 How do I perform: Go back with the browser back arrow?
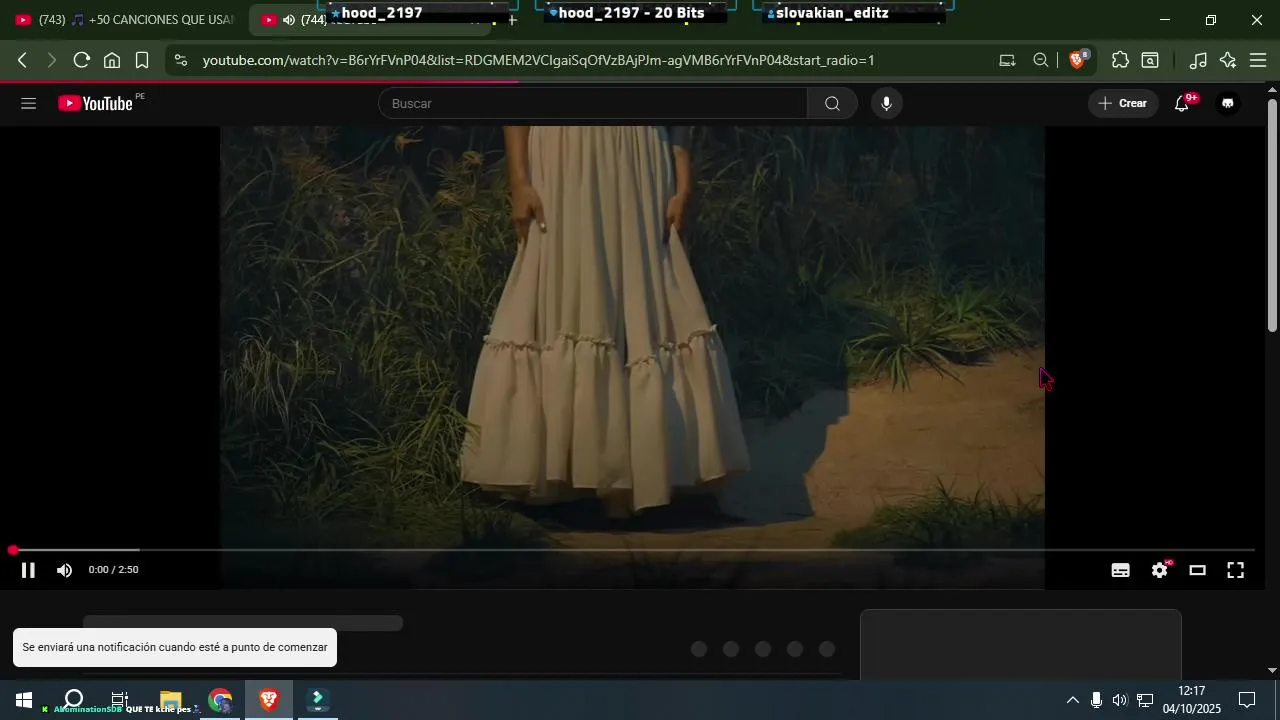coord(22,60)
